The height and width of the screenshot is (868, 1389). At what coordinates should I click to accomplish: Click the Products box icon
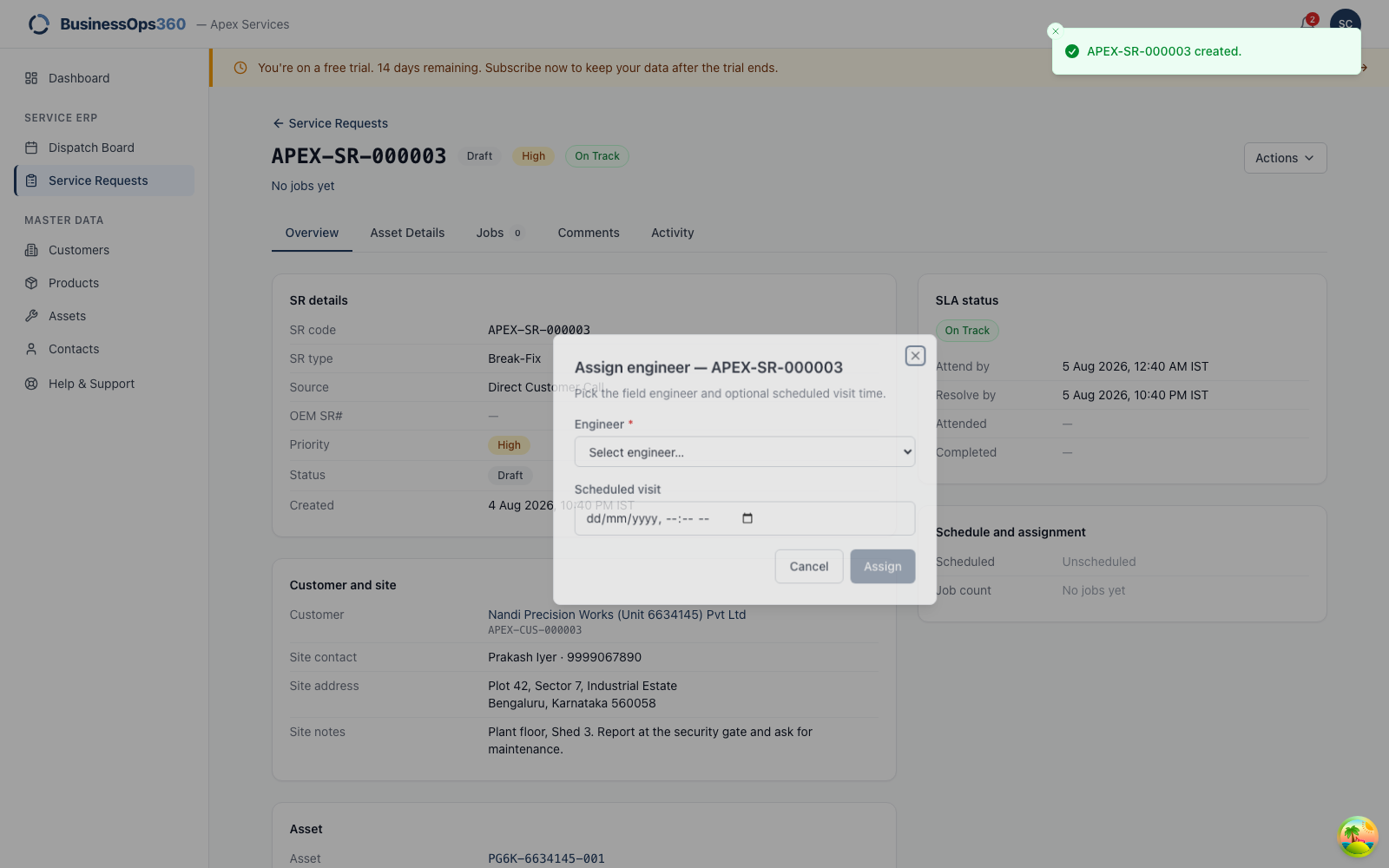click(31, 283)
